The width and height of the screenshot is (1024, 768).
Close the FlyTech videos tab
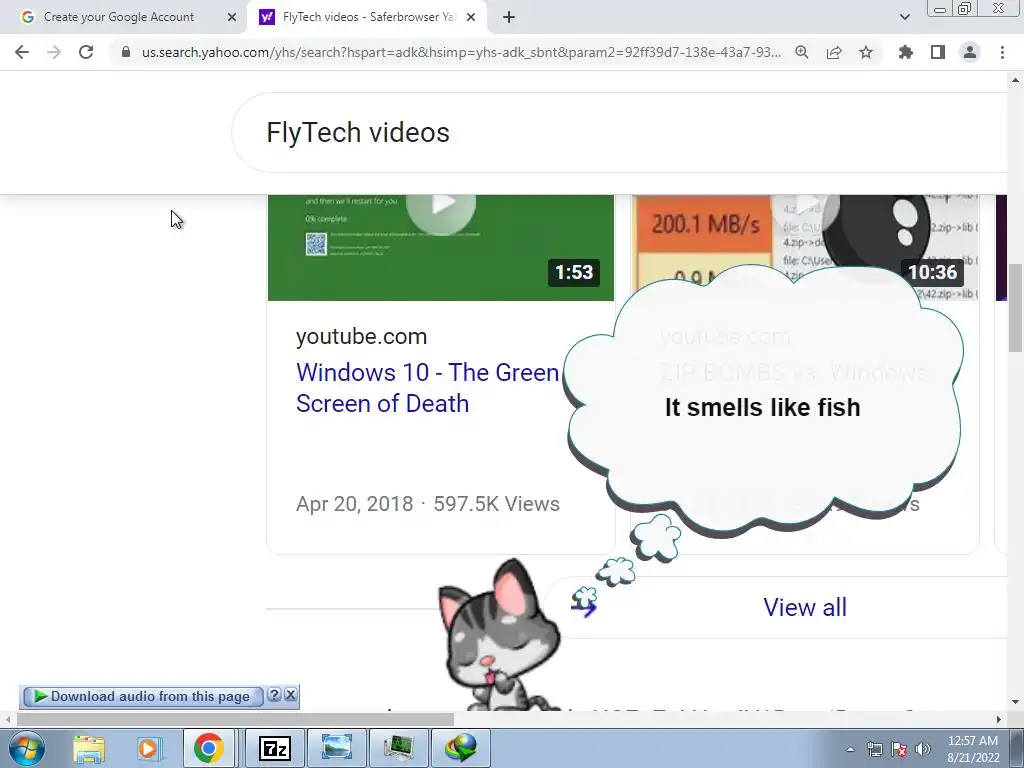[471, 17]
